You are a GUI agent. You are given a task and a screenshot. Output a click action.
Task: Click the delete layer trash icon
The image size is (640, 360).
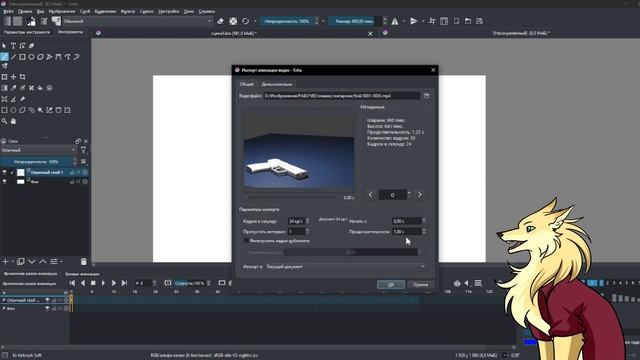click(x=84, y=262)
